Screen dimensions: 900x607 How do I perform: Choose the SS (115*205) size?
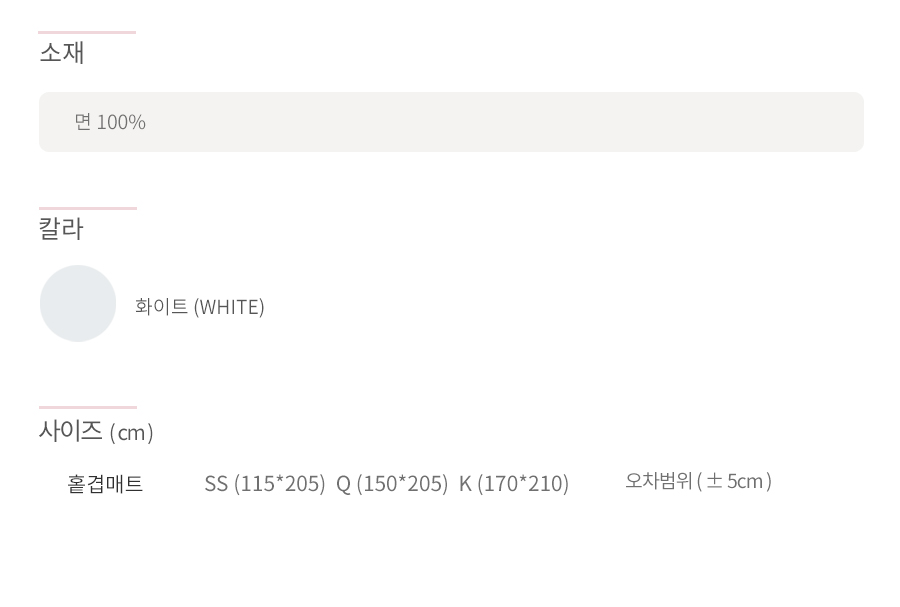pyautogui.click(x=265, y=484)
